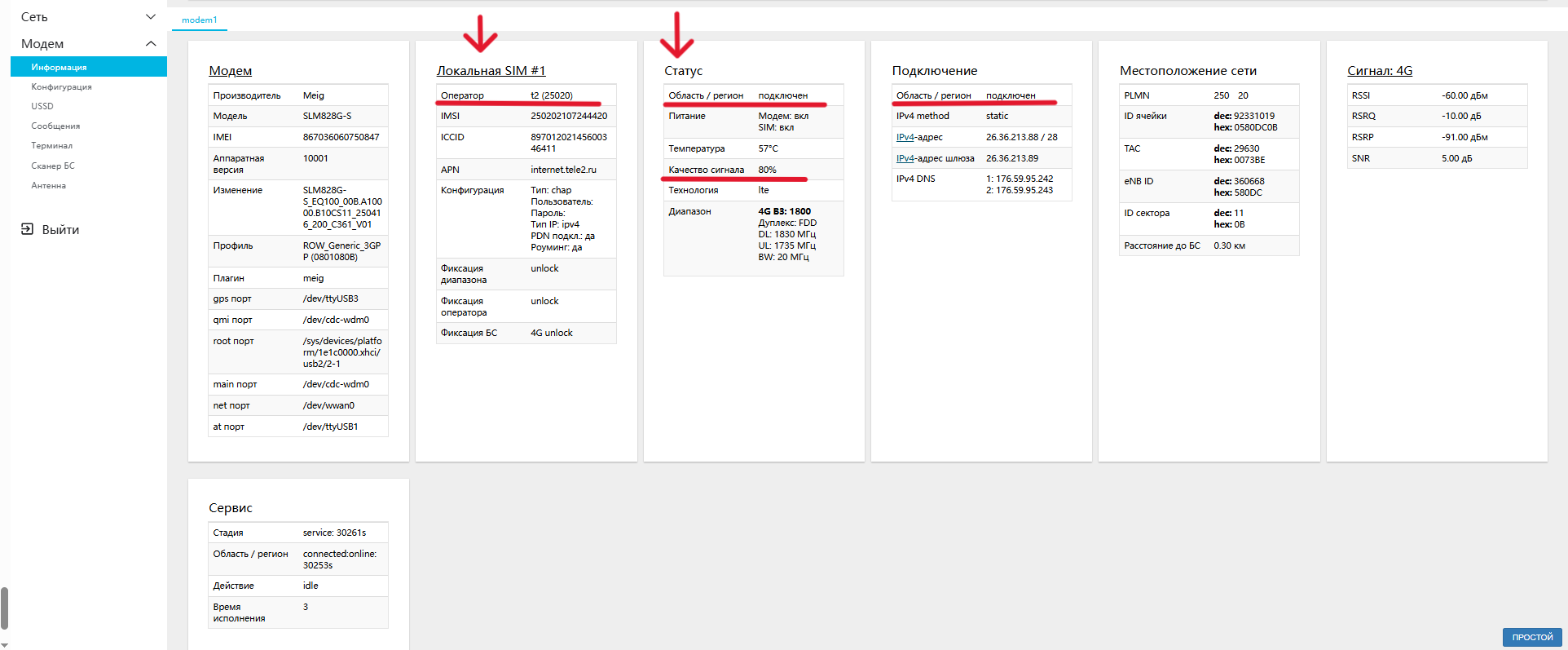Click the RSSI value -60.00 дБм

(x=1464, y=95)
